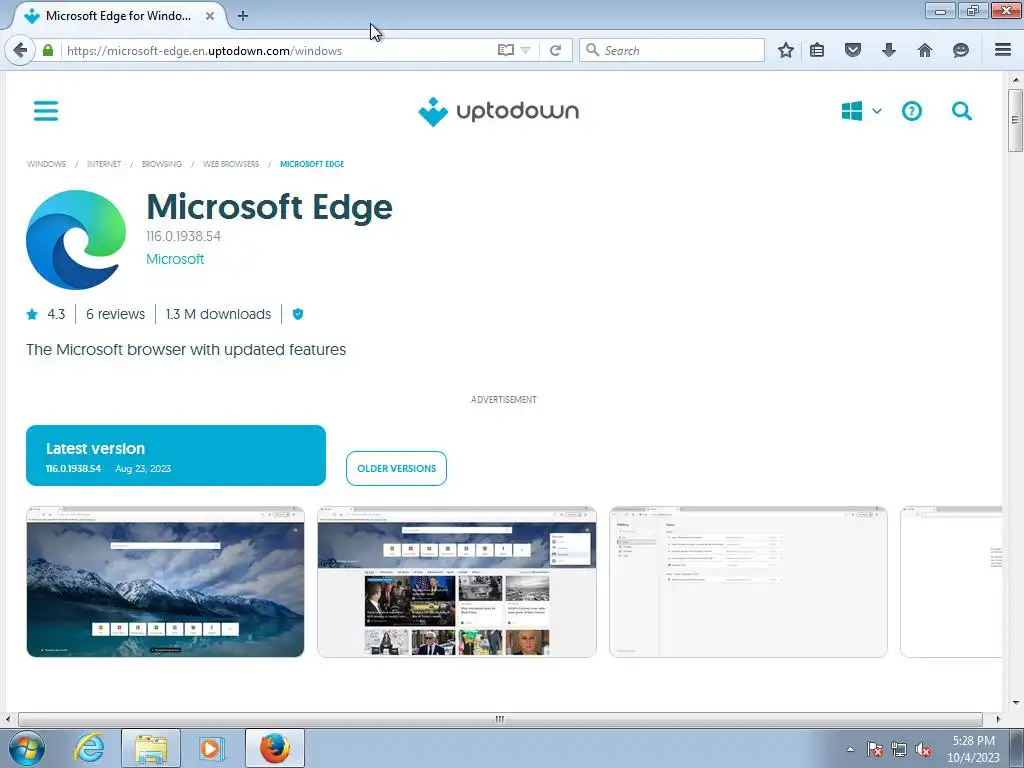Click the URL address bar field
This screenshot has height=768, width=1024.
[278, 50]
